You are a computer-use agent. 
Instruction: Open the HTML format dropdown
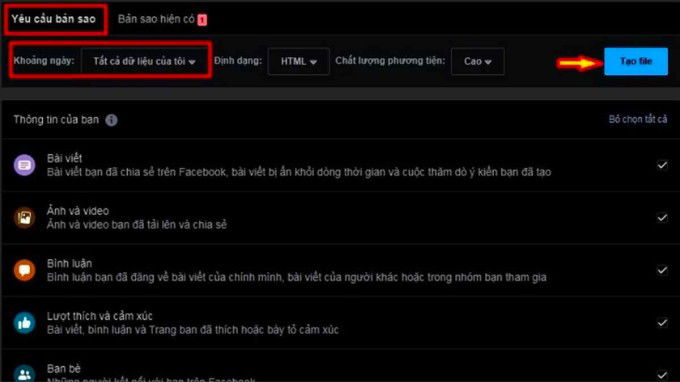(x=298, y=62)
